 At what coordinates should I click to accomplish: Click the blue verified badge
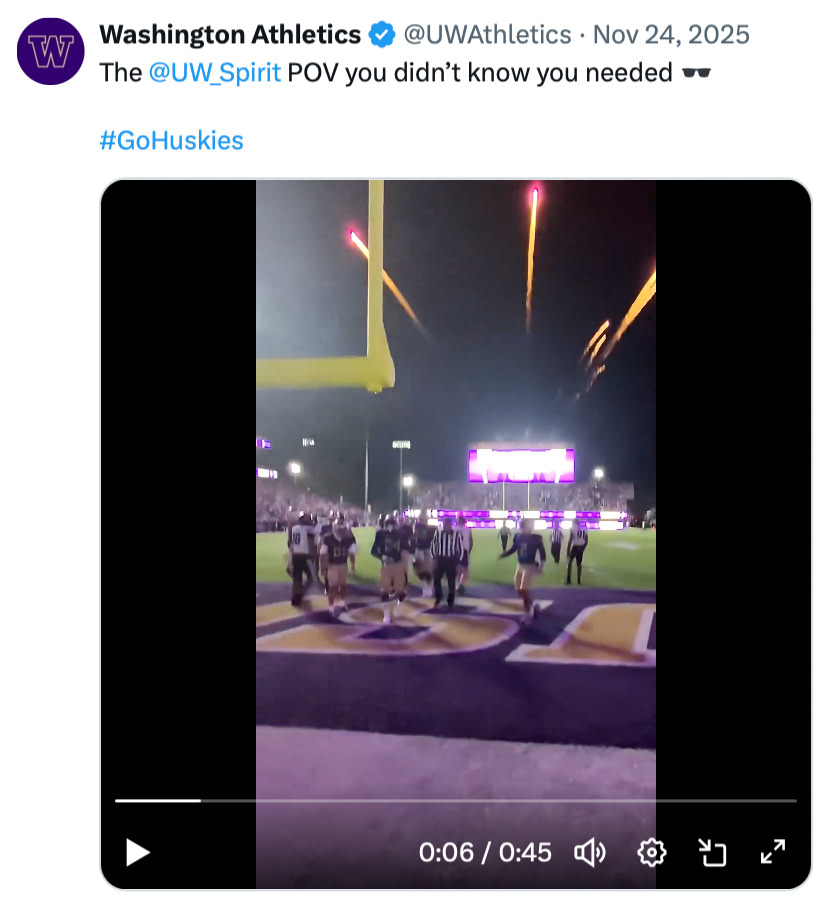(381, 35)
